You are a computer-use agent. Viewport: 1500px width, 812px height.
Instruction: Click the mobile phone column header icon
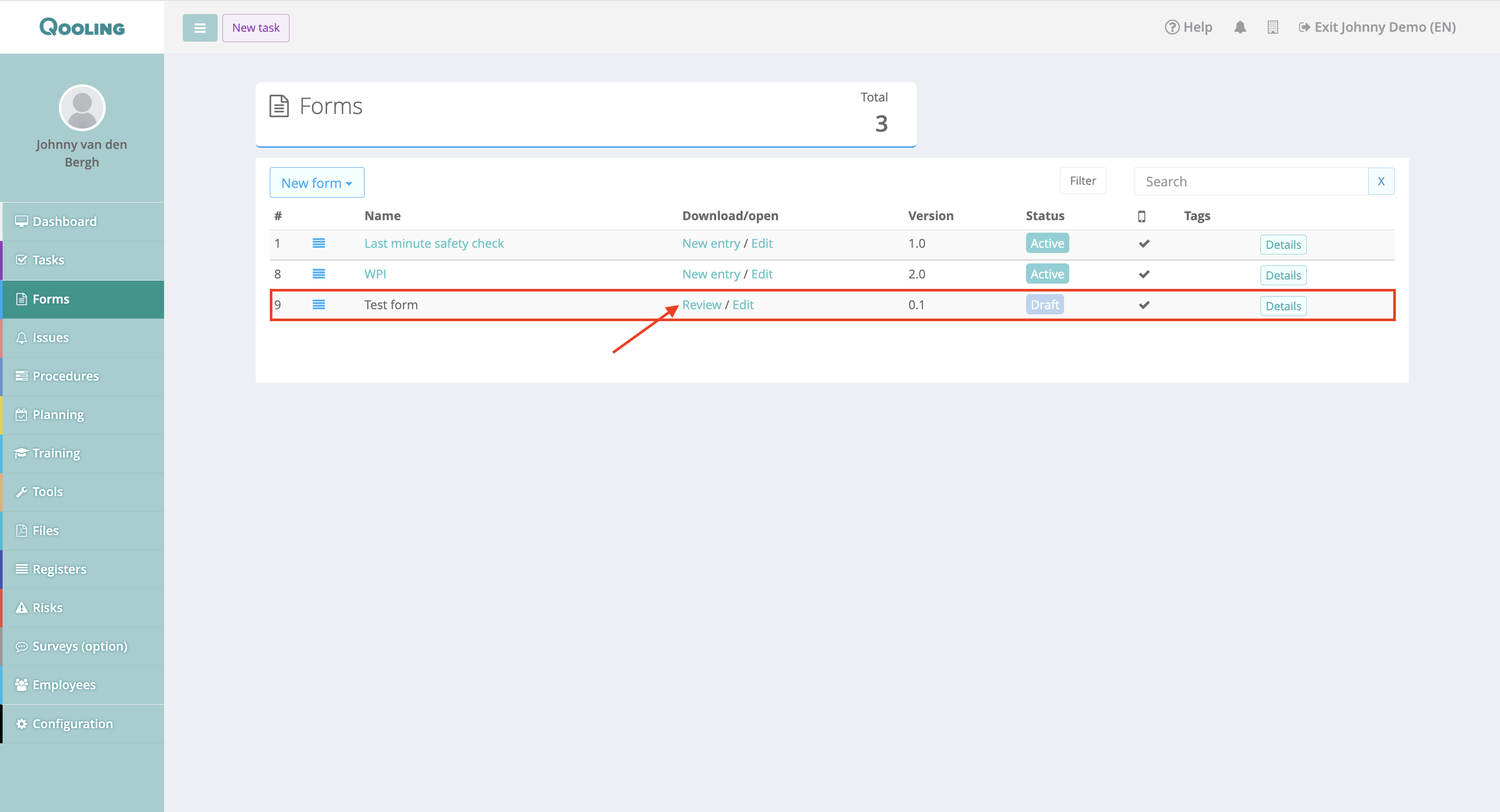[1141, 216]
